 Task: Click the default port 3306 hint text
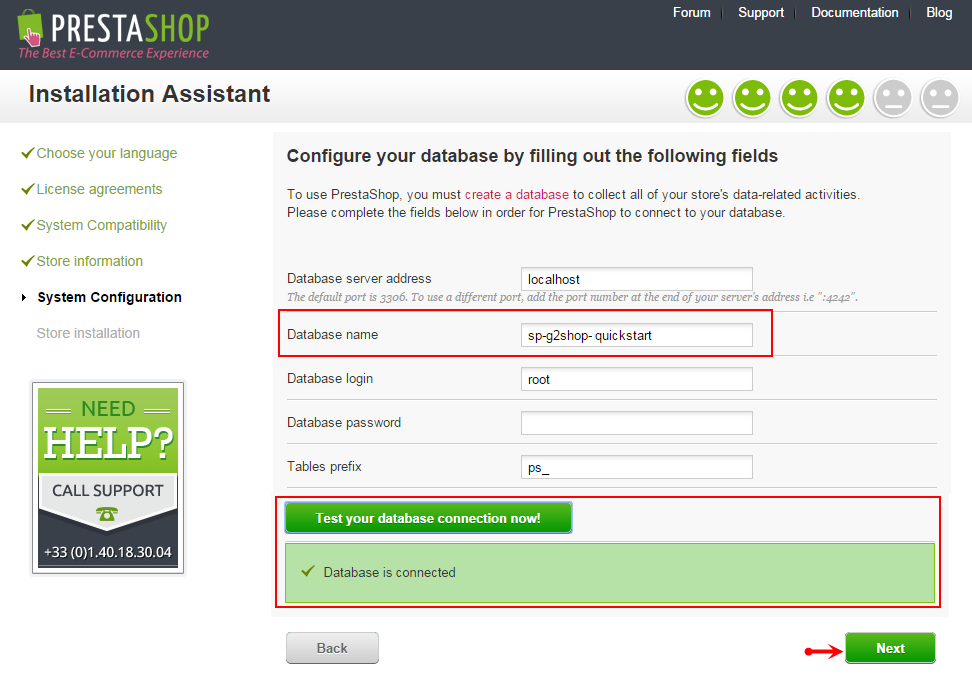point(572,297)
